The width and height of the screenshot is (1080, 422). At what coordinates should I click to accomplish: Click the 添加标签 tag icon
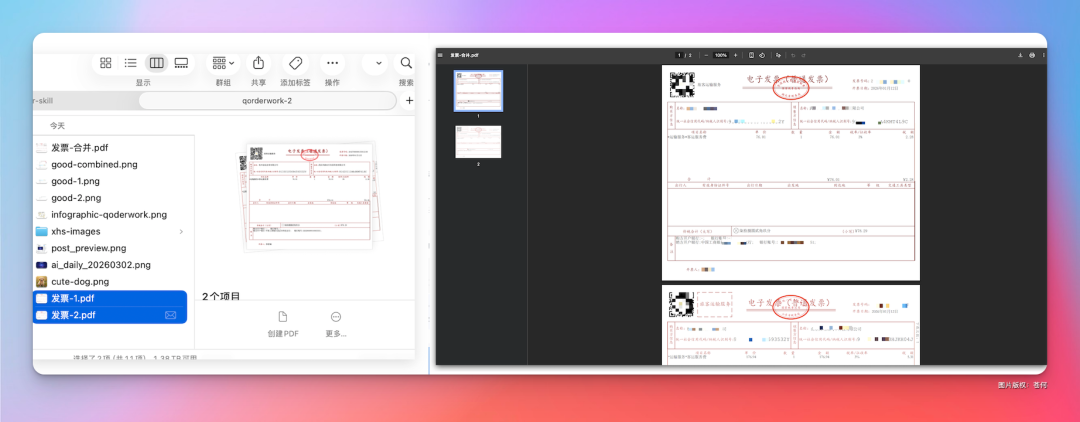(x=295, y=63)
